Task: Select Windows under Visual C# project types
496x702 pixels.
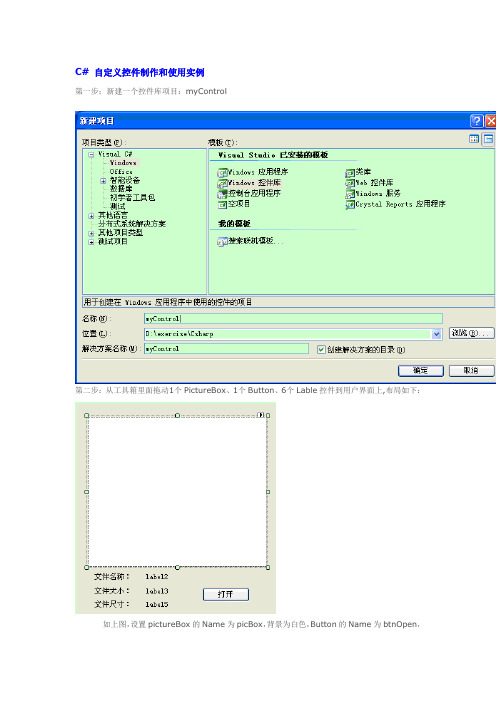Action: (x=123, y=163)
